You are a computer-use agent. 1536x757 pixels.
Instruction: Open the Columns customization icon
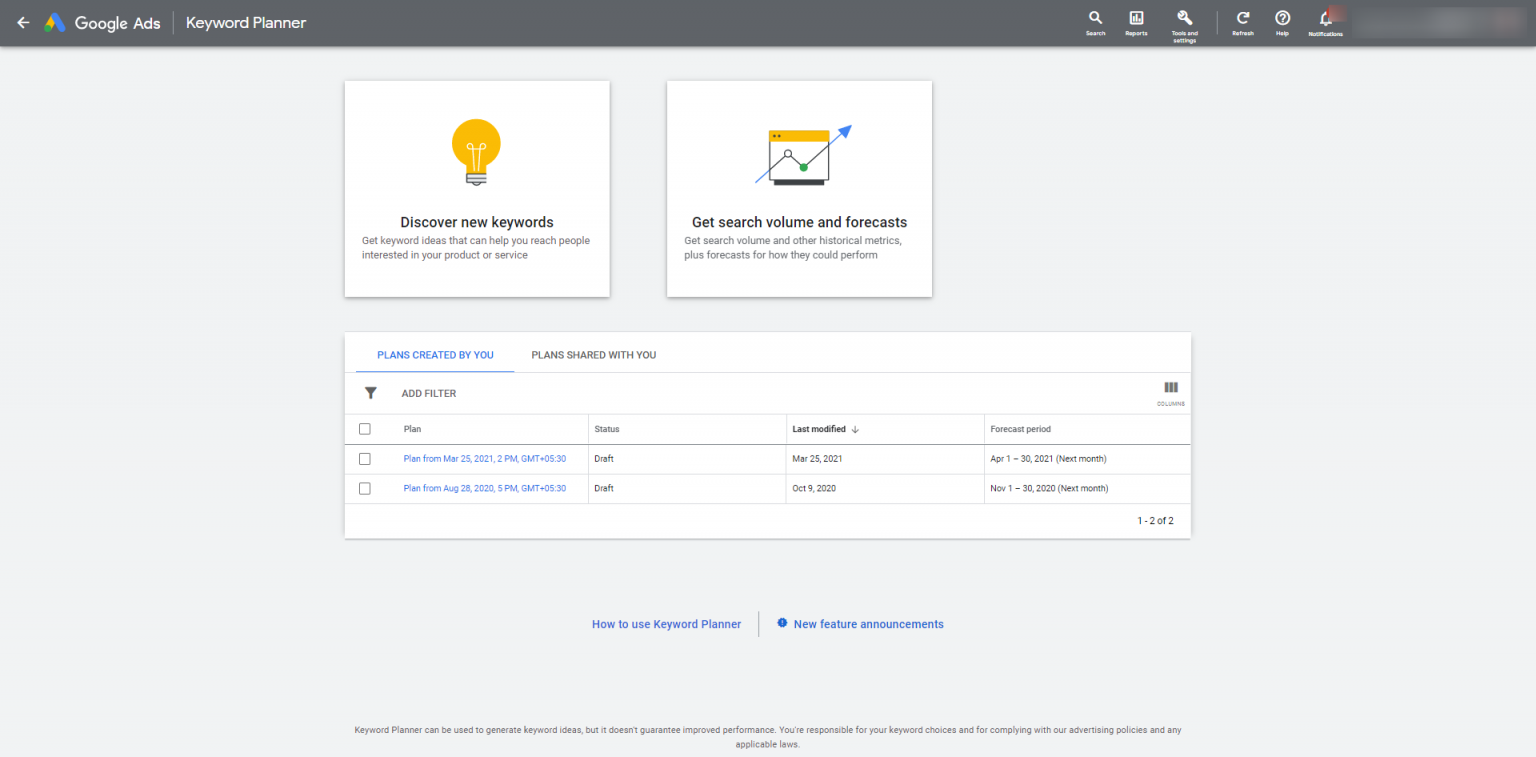pos(1170,390)
